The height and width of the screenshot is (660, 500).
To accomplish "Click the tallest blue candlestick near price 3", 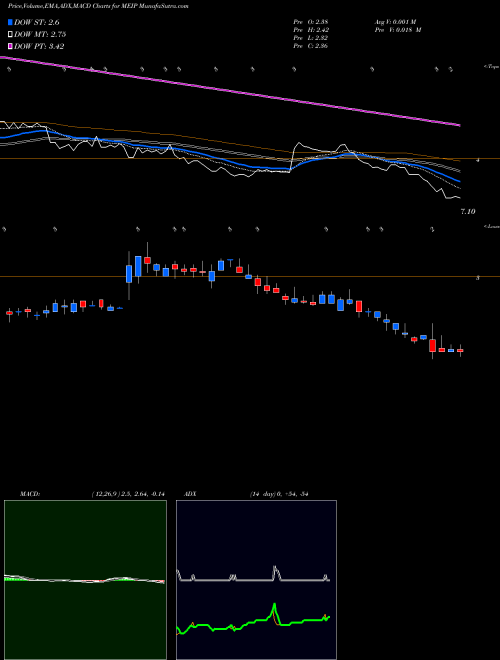I will pyautogui.click(x=138, y=266).
